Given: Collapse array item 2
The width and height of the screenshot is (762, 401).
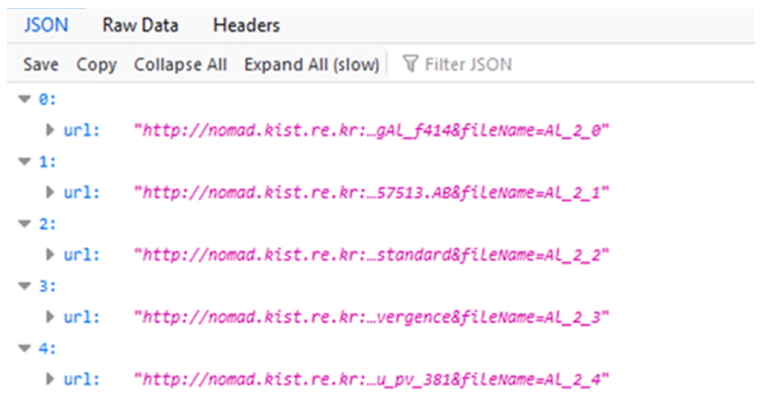Looking at the screenshot, I should (x=24, y=224).
